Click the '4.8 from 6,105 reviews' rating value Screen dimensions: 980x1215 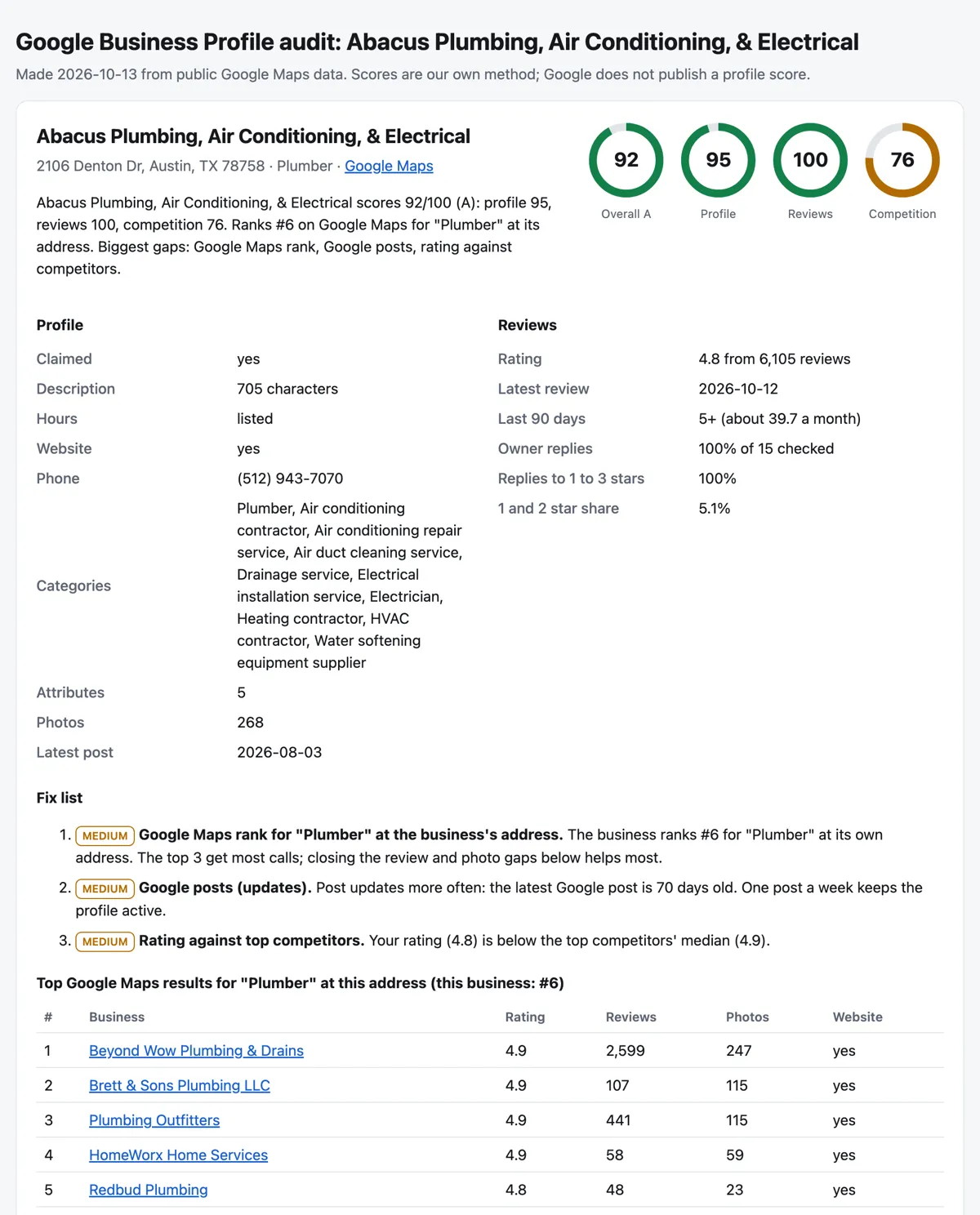774,359
